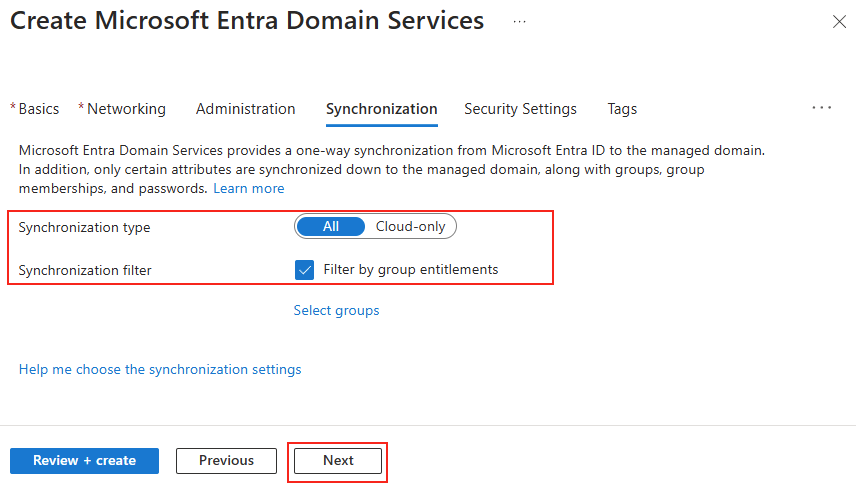Click the Select groups link
The width and height of the screenshot is (856, 484).
tap(336, 310)
